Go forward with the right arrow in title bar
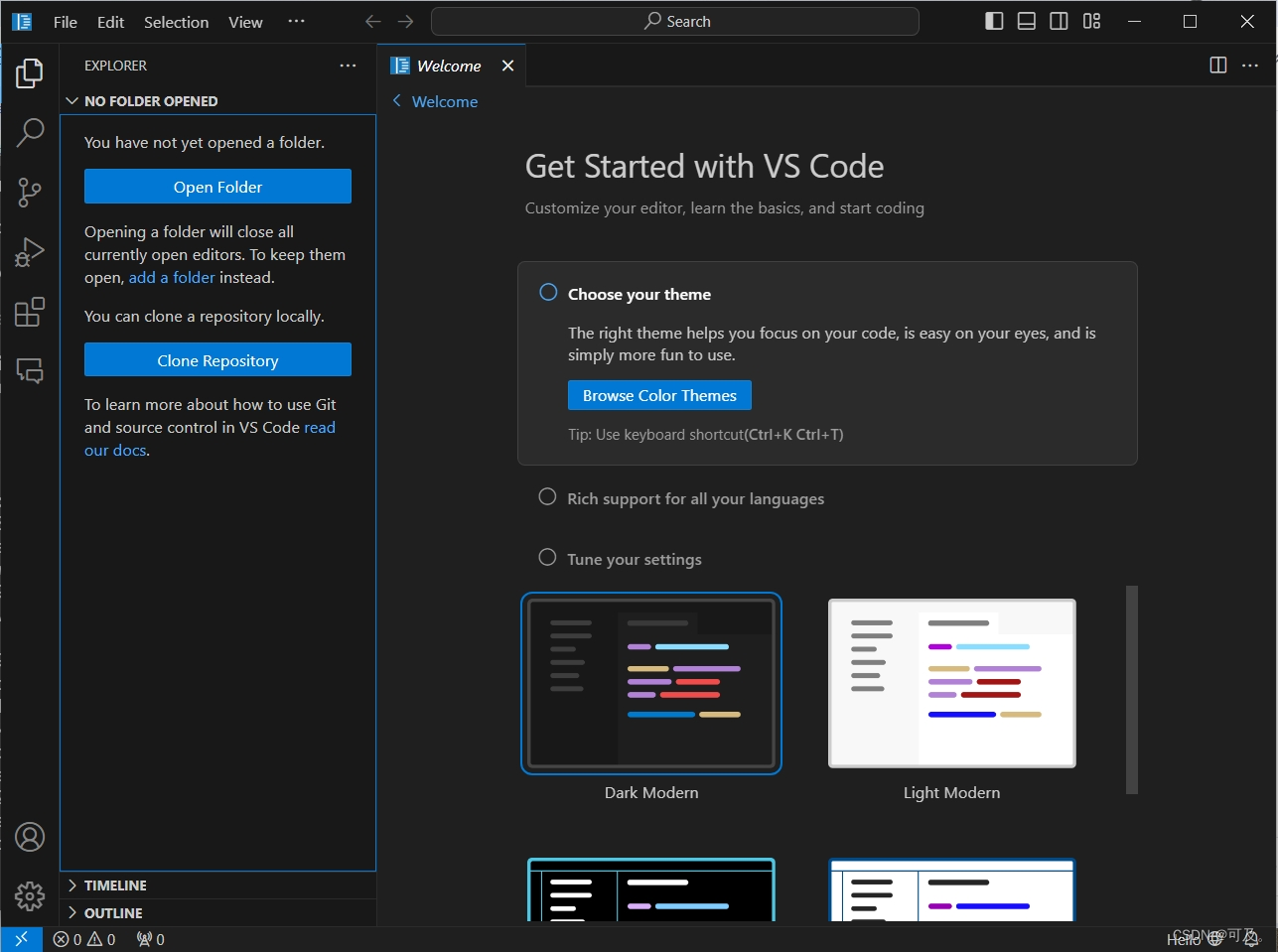1278x952 pixels. coord(405,21)
